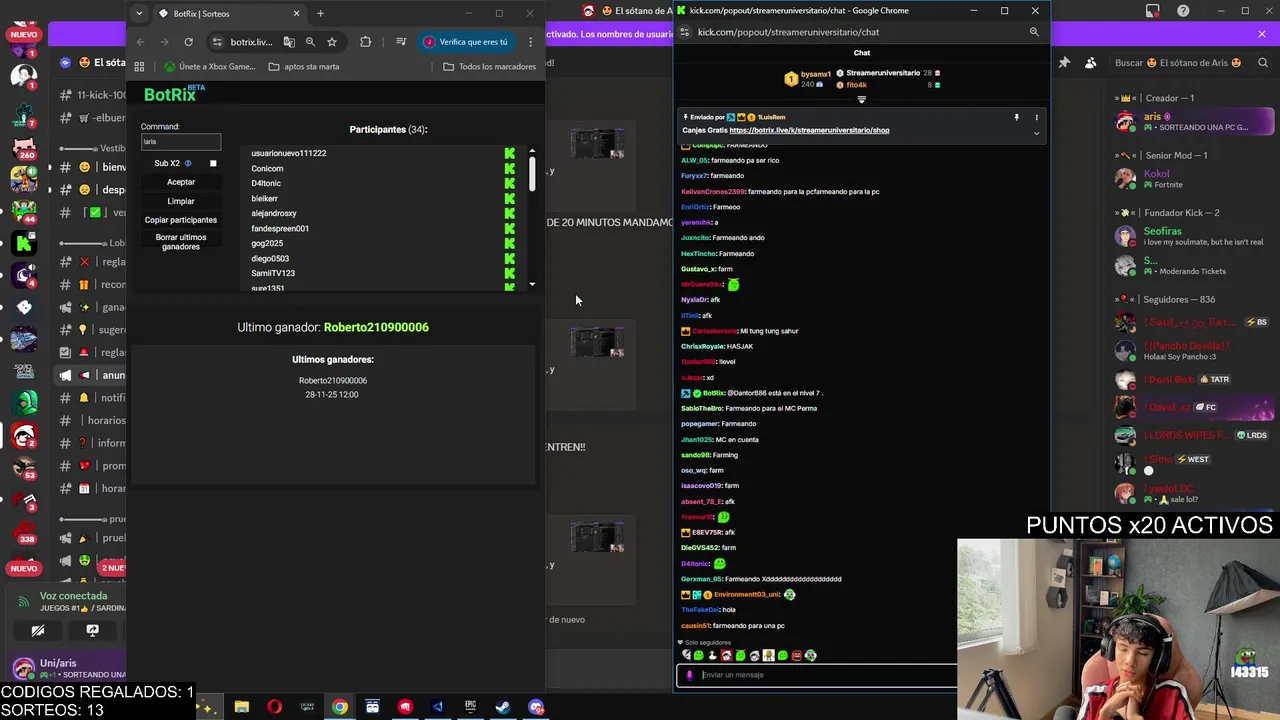This screenshot has width=1280, height=720.
Task: Click the pin icon on pinned chat message
Action: 1016,118
